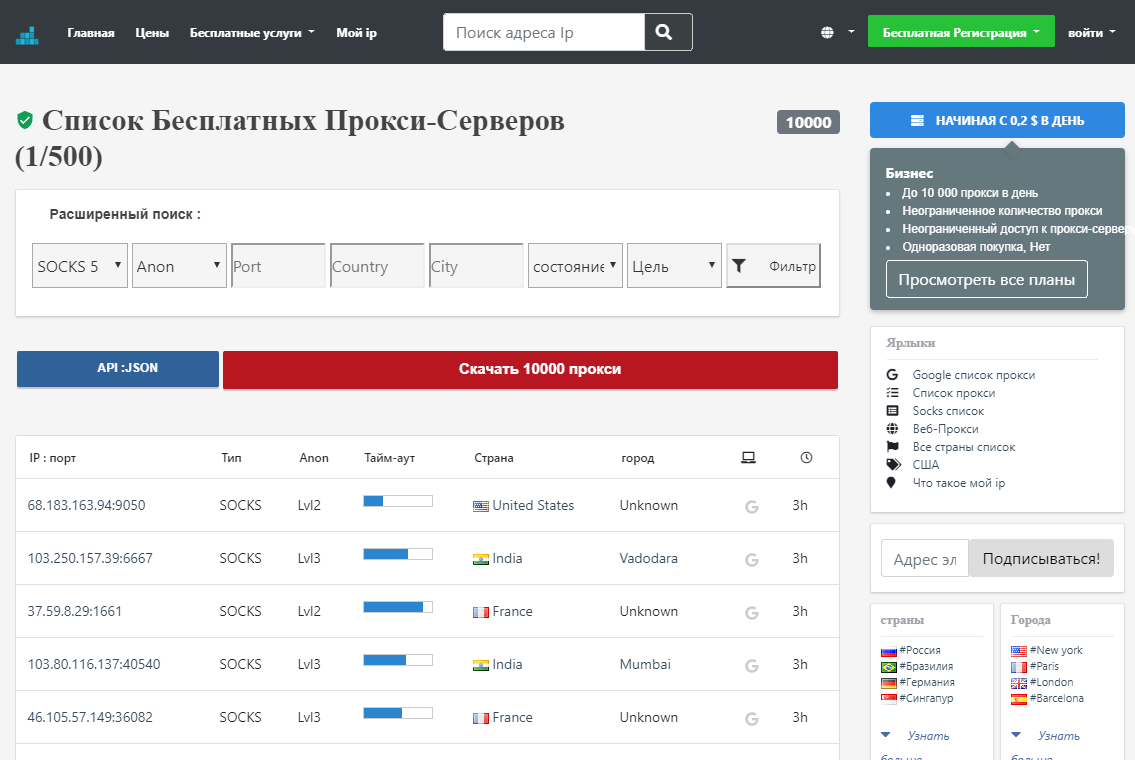This screenshot has height=760, width=1135.
Task: Click Vadodara city cell
Action: [649, 558]
